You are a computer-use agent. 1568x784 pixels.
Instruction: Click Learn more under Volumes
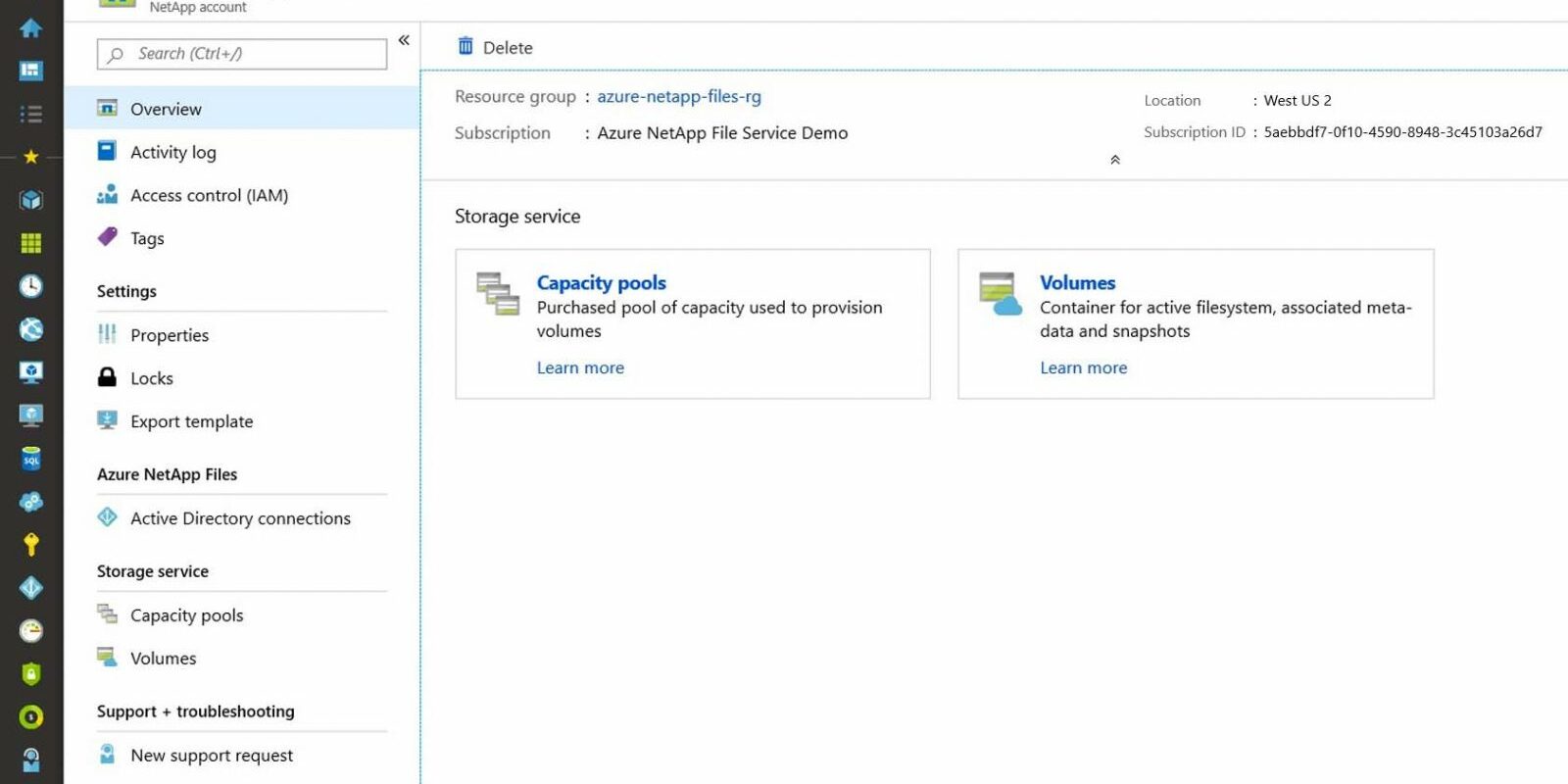click(x=1083, y=367)
